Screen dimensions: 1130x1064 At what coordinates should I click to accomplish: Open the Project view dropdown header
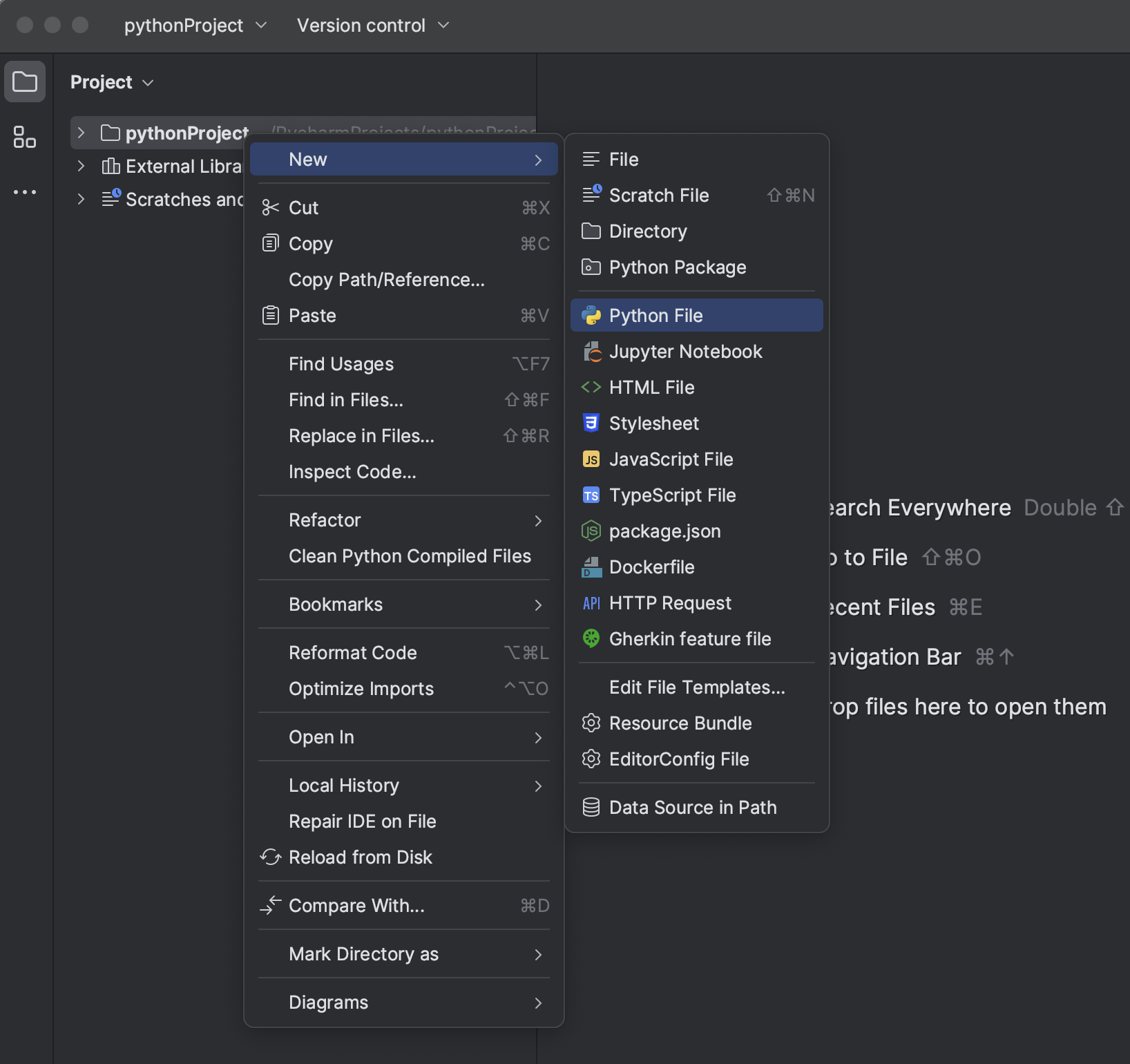(111, 82)
